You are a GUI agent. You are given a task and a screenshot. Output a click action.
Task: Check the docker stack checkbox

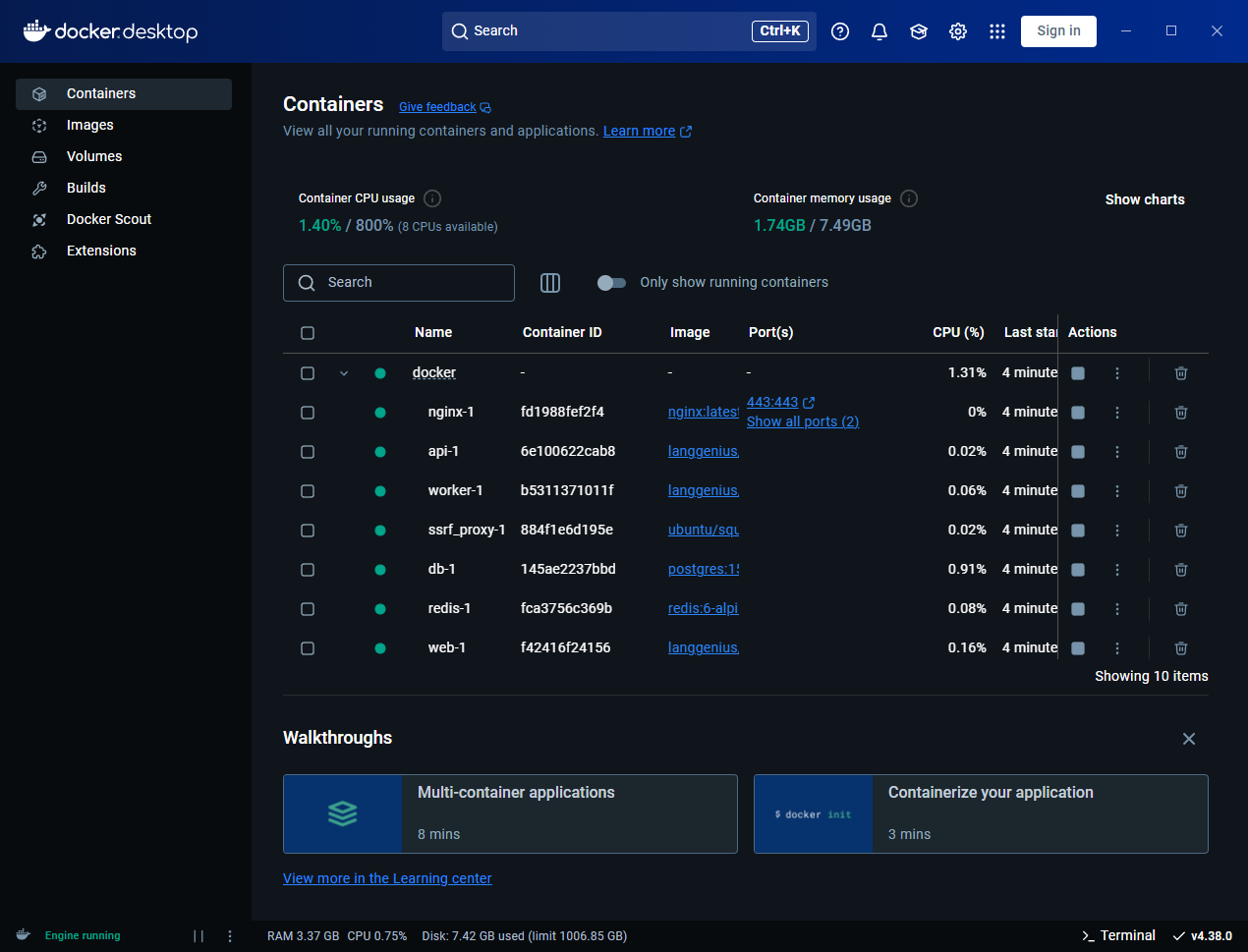click(308, 373)
